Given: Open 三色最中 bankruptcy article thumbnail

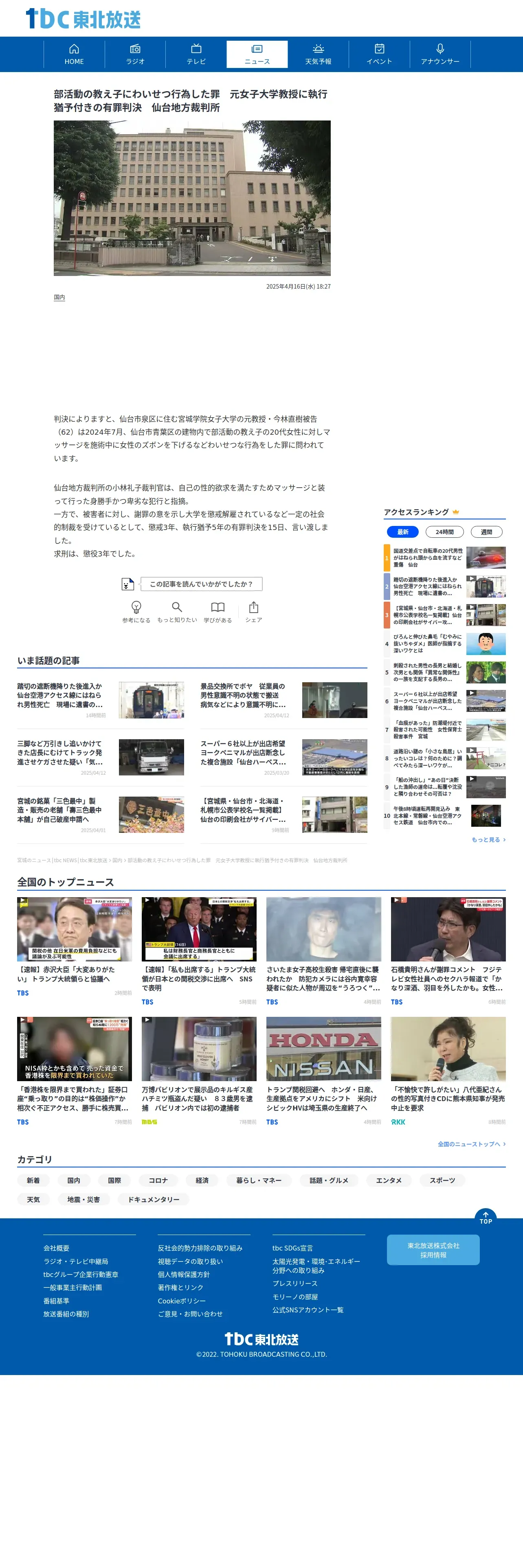Looking at the screenshot, I should [151, 815].
